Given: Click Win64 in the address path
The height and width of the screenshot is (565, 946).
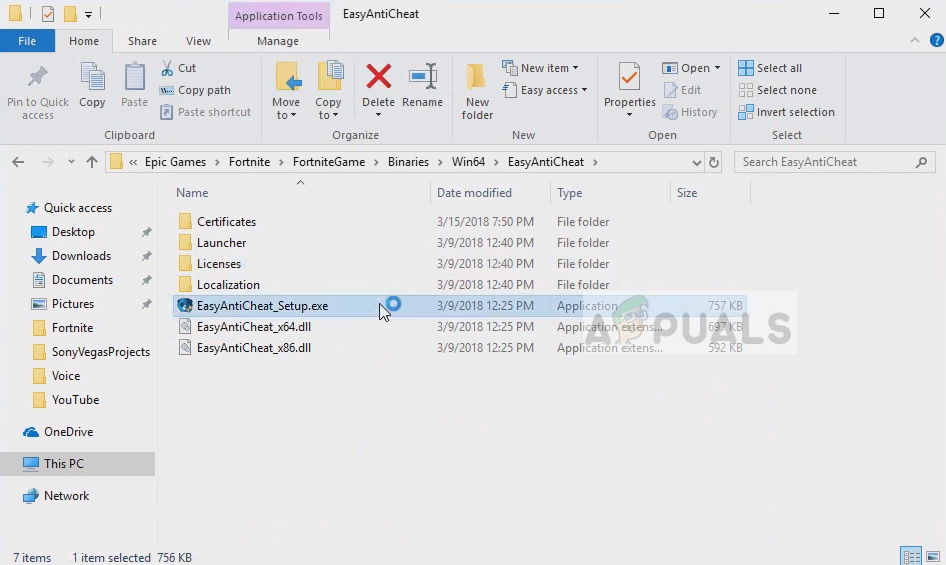Looking at the screenshot, I should coord(468,162).
